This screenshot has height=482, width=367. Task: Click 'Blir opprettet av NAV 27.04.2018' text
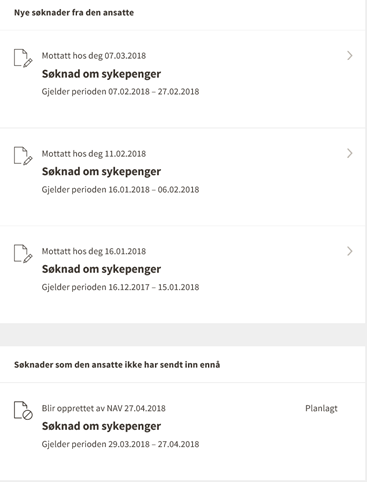tap(104, 409)
